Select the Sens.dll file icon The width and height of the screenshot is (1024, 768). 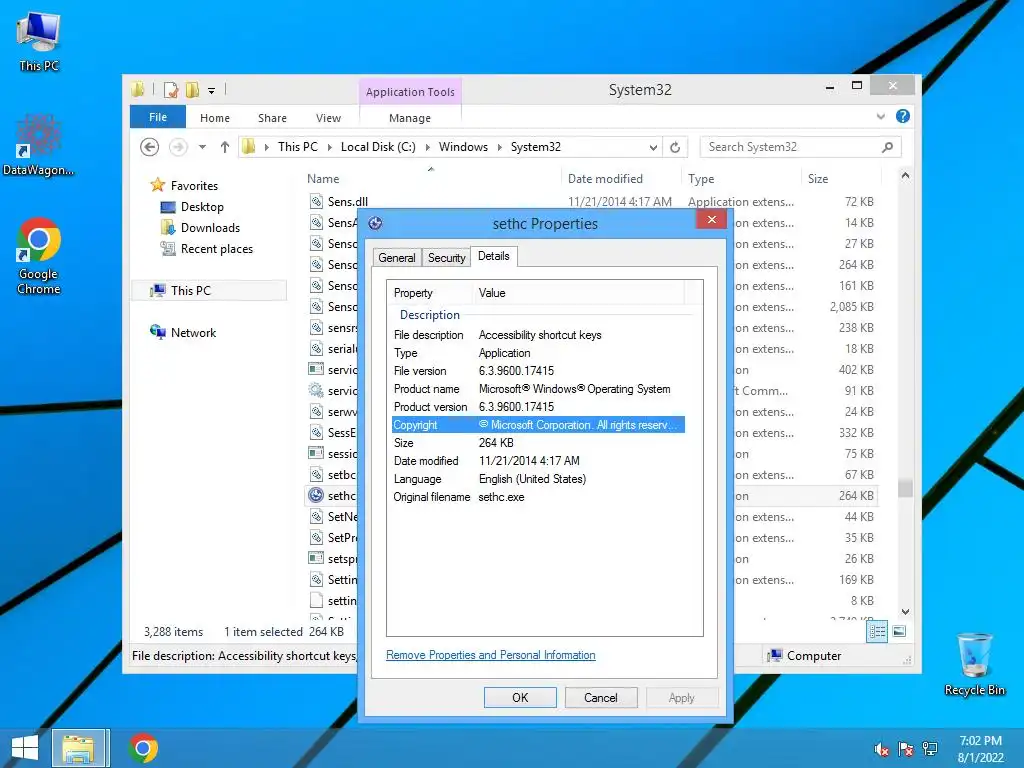pyautogui.click(x=316, y=202)
